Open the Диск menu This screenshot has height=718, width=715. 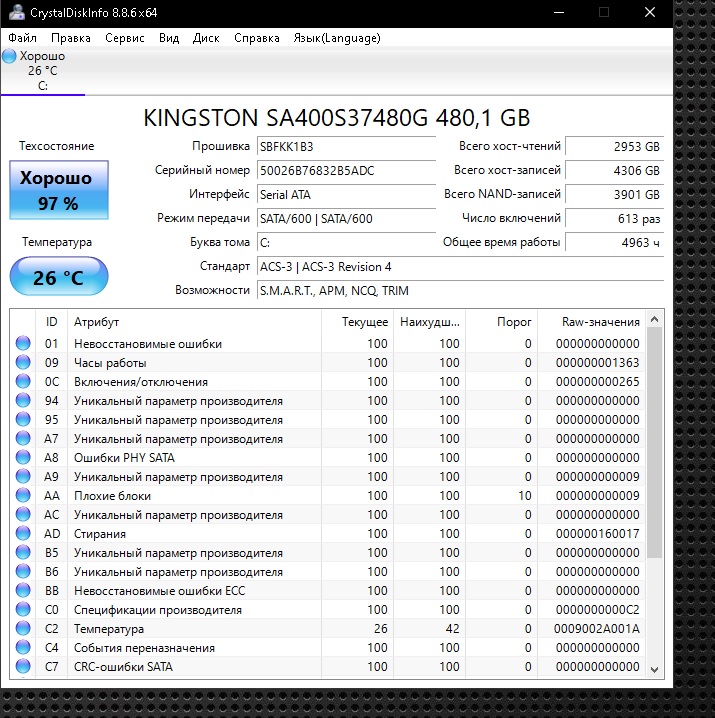[206, 38]
